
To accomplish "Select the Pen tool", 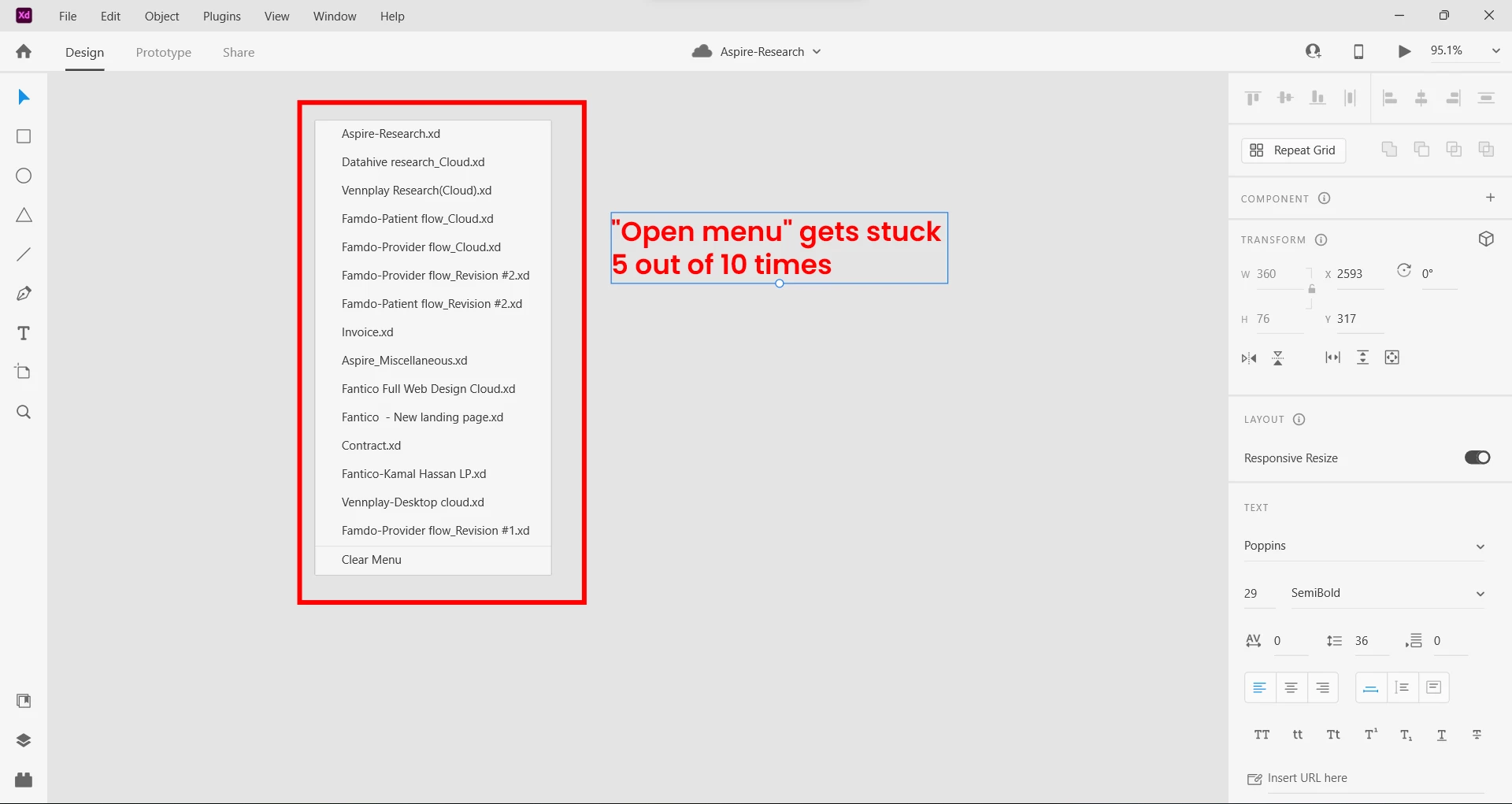I will coord(24,294).
